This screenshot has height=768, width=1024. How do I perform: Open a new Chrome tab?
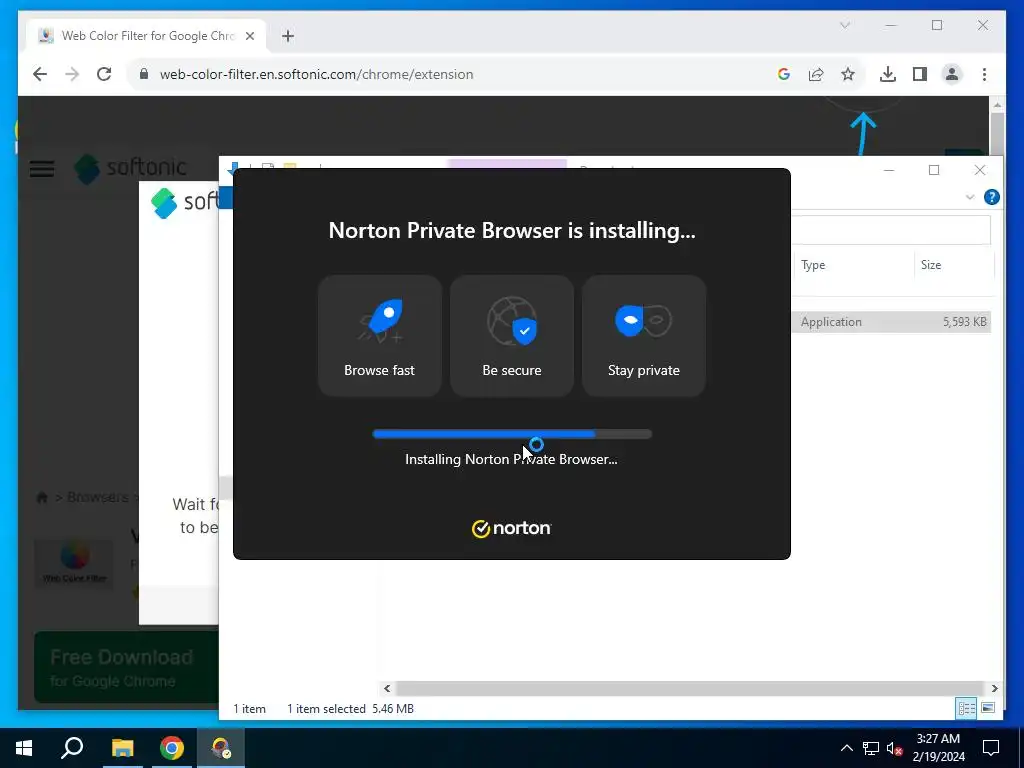tap(288, 36)
